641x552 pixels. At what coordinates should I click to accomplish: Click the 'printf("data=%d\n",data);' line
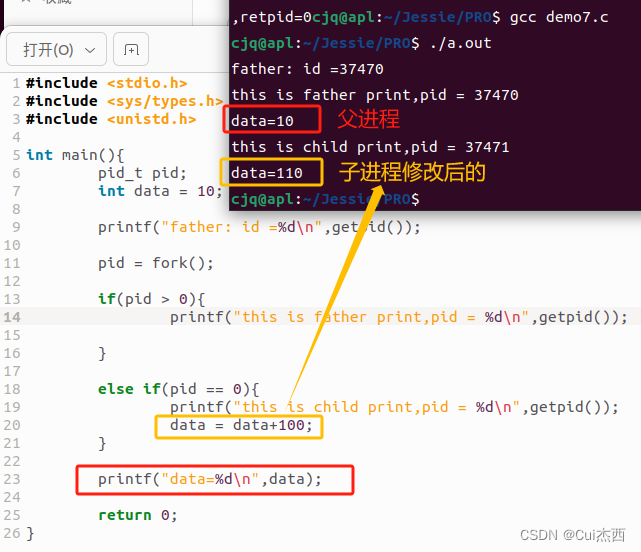coord(210,479)
